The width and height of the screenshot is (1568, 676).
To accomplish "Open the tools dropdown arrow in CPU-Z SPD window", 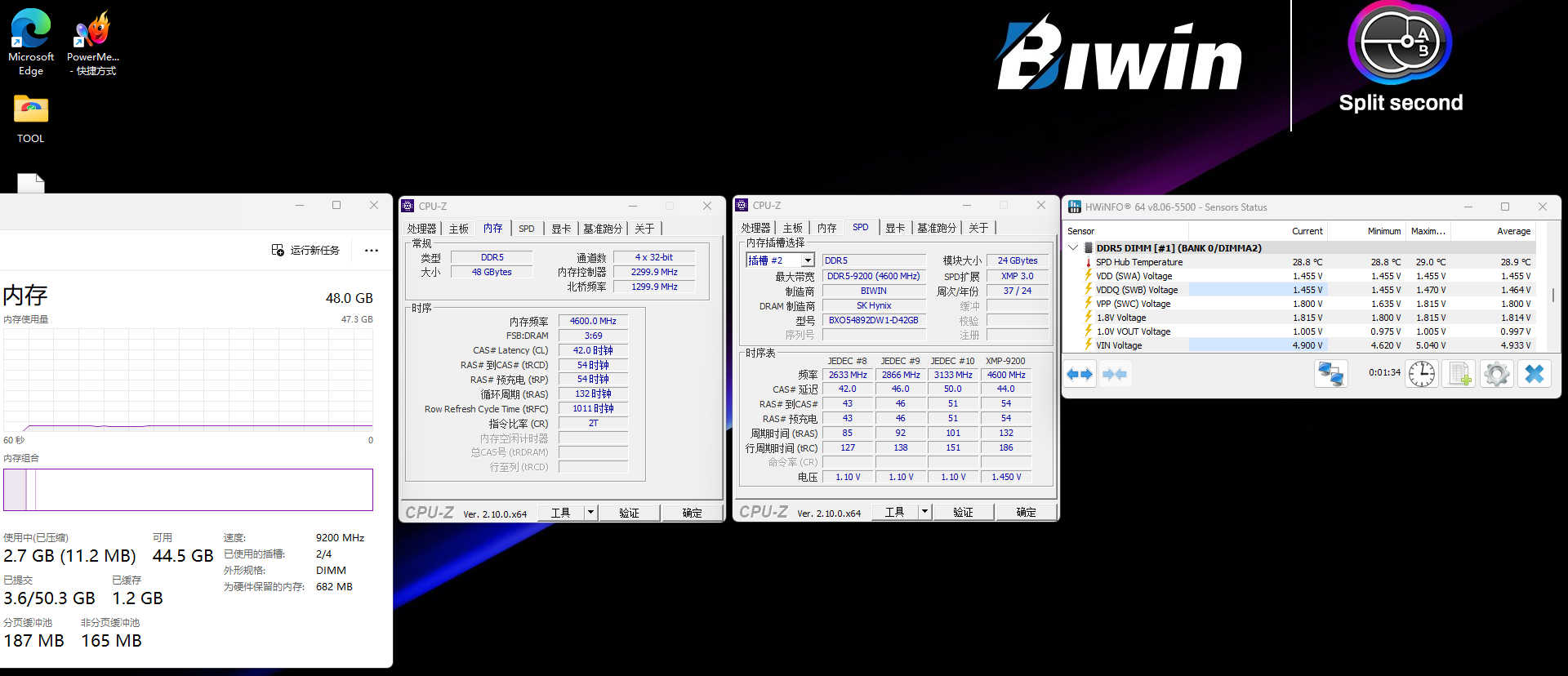I will (x=924, y=512).
